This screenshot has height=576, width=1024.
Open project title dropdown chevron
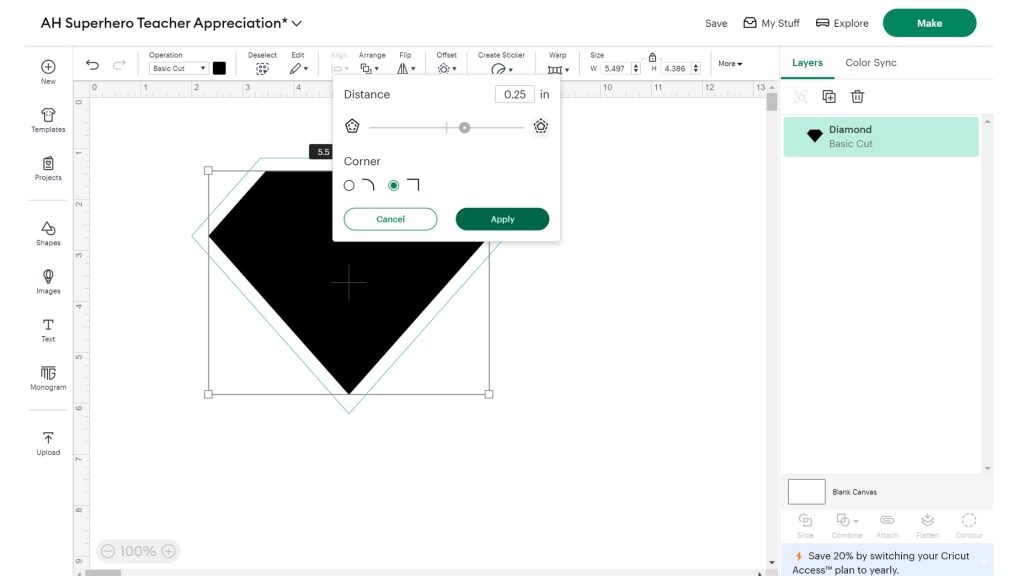tap(297, 24)
